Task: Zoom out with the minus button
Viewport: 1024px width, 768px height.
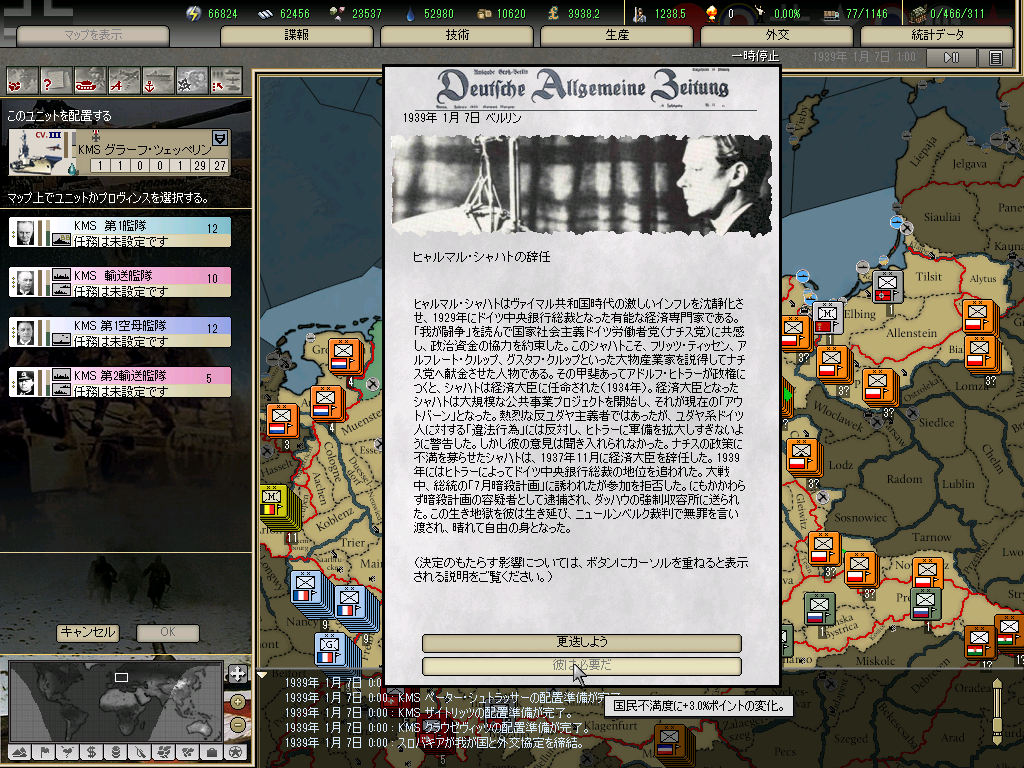Action: (238, 725)
